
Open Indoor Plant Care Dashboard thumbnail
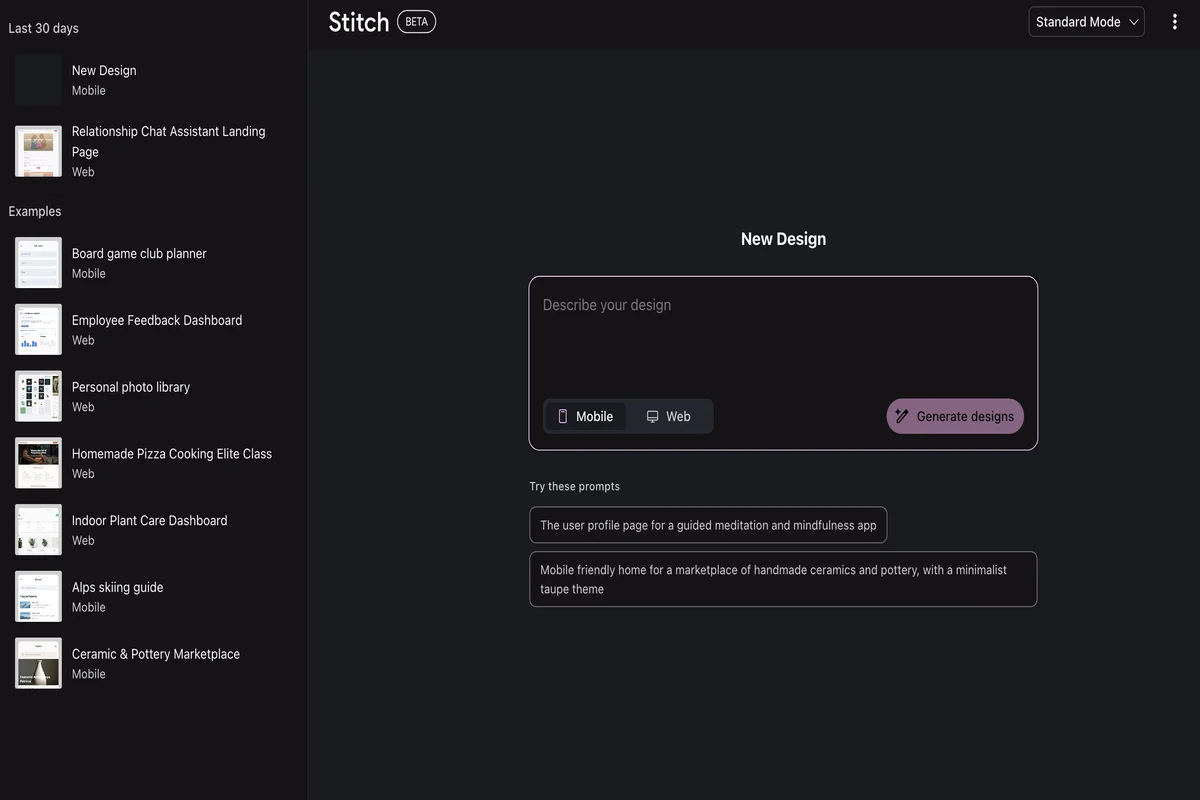(x=38, y=530)
